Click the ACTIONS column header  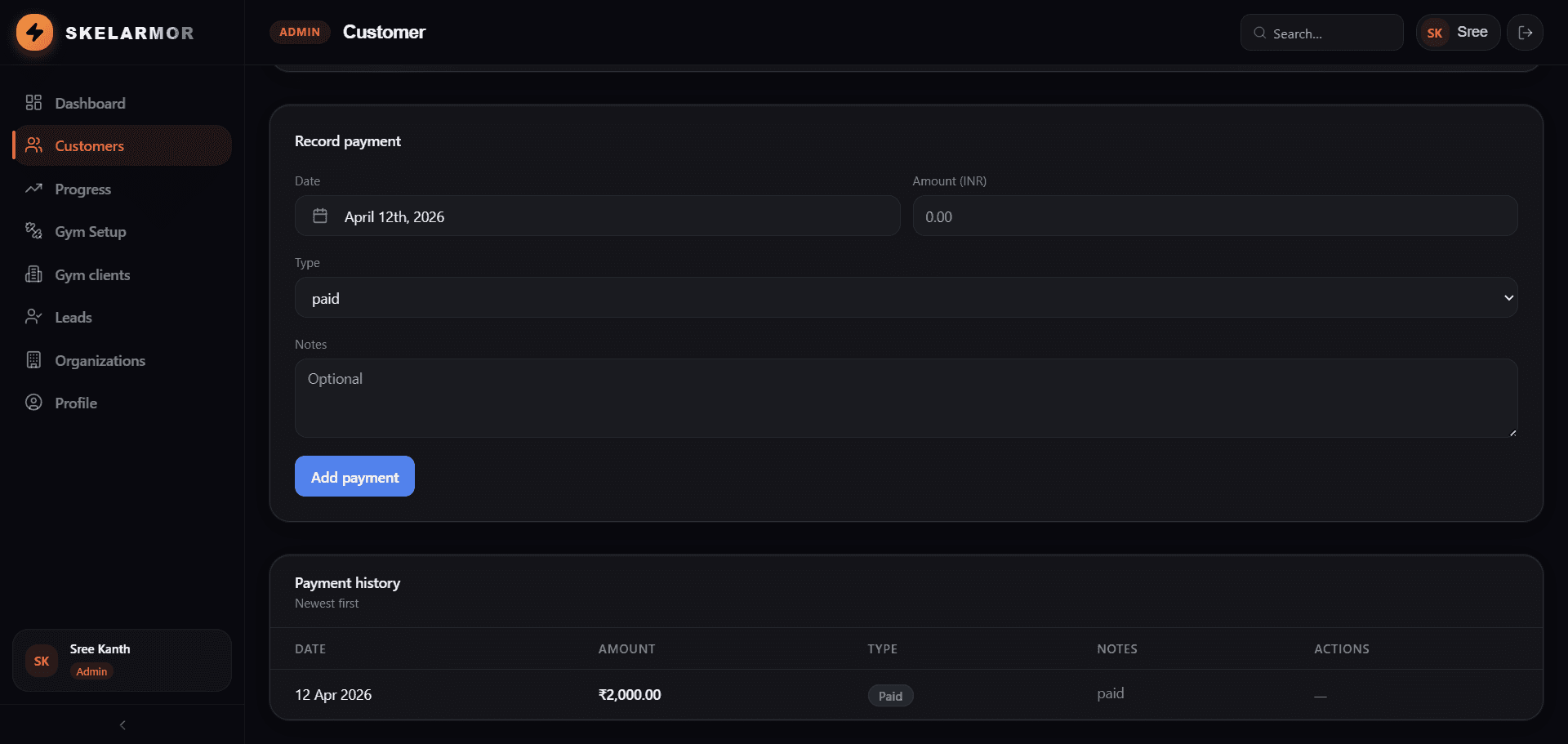click(1341, 648)
